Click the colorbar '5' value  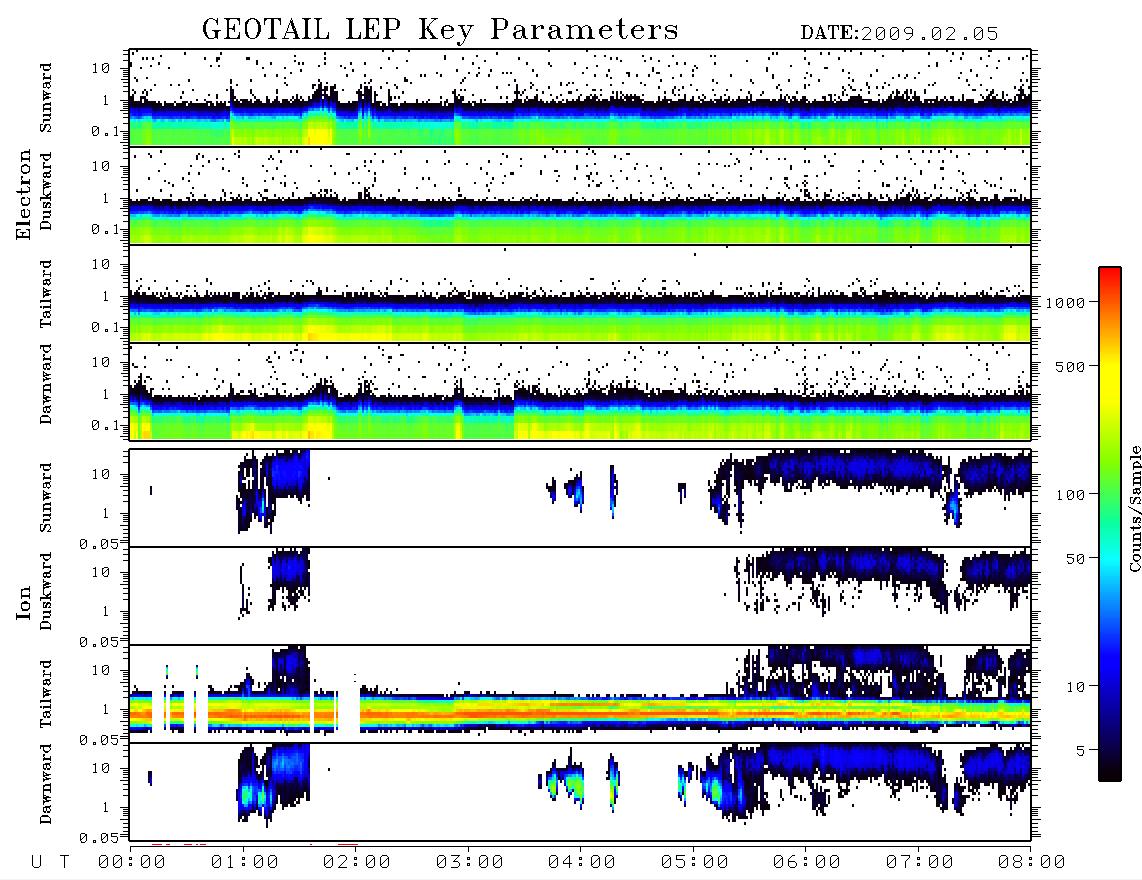[x=1081, y=750]
